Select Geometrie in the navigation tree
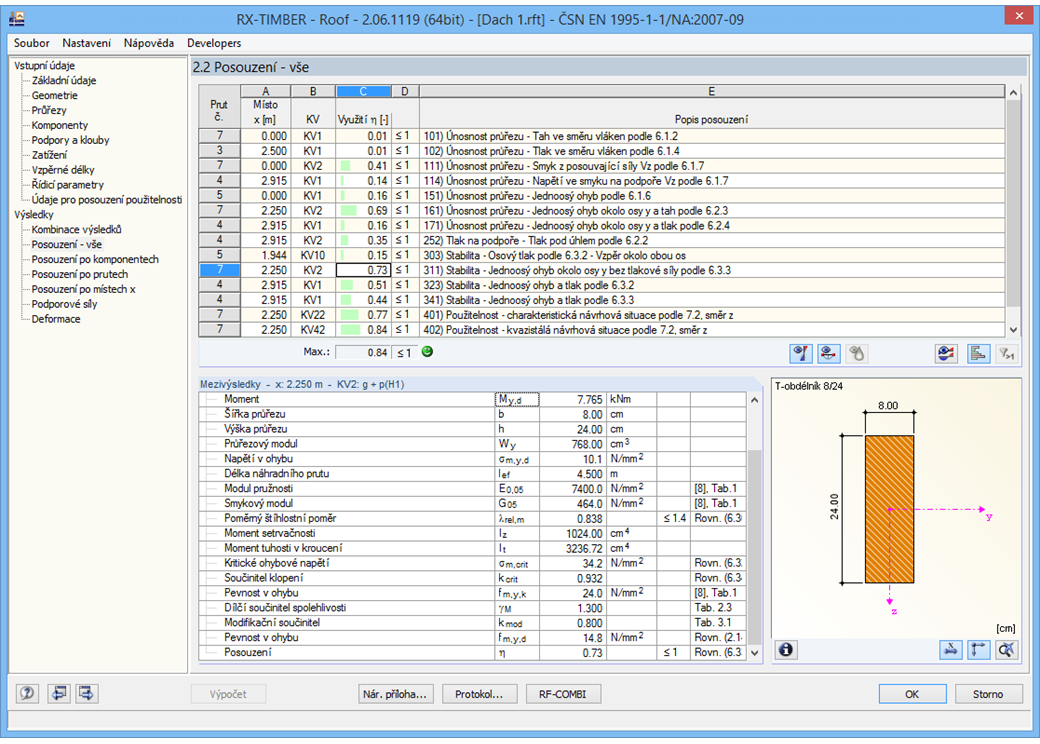Screen dimensions: 1040x744 (x=54, y=95)
